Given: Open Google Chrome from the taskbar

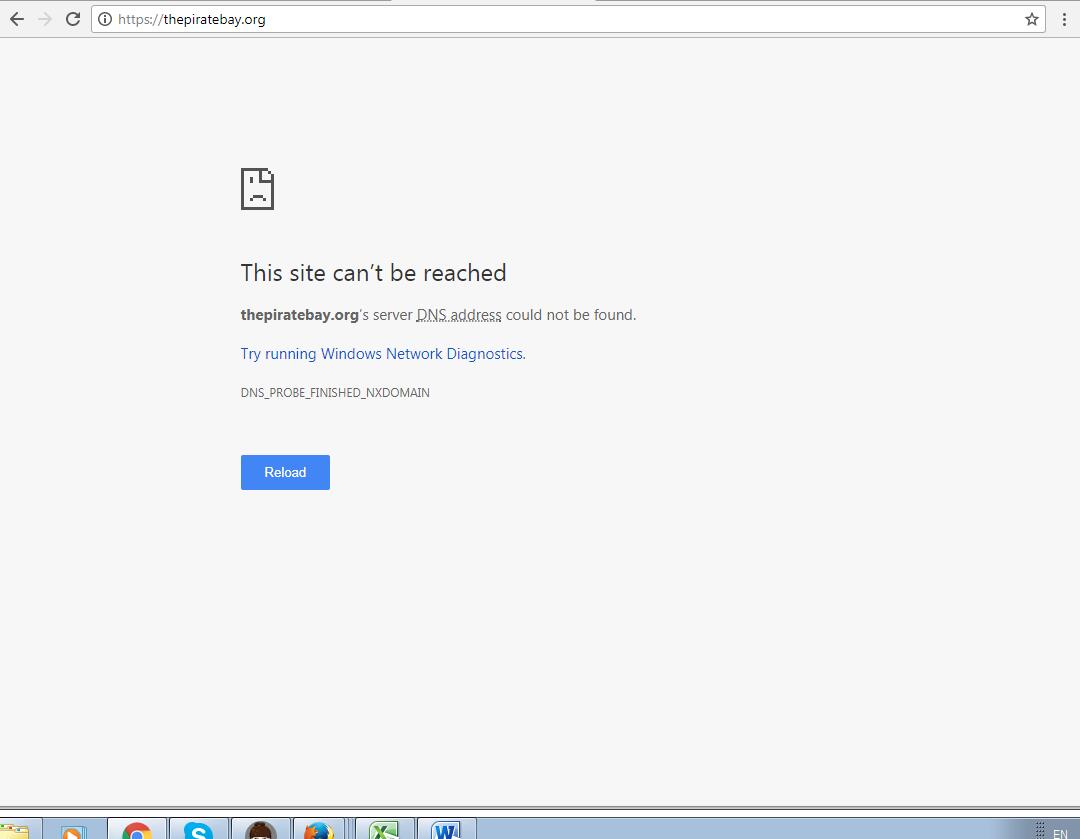Looking at the screenshot, I should [137, 829].
